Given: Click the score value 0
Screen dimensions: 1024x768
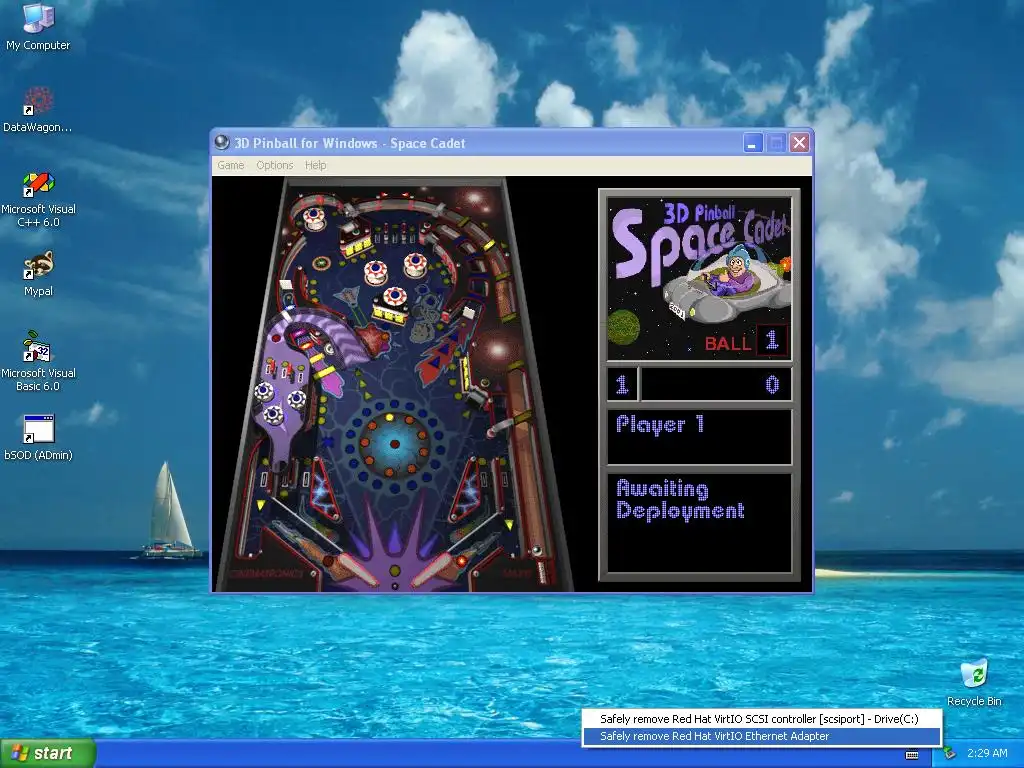Looking at the screenshot, I should [772, 384].
